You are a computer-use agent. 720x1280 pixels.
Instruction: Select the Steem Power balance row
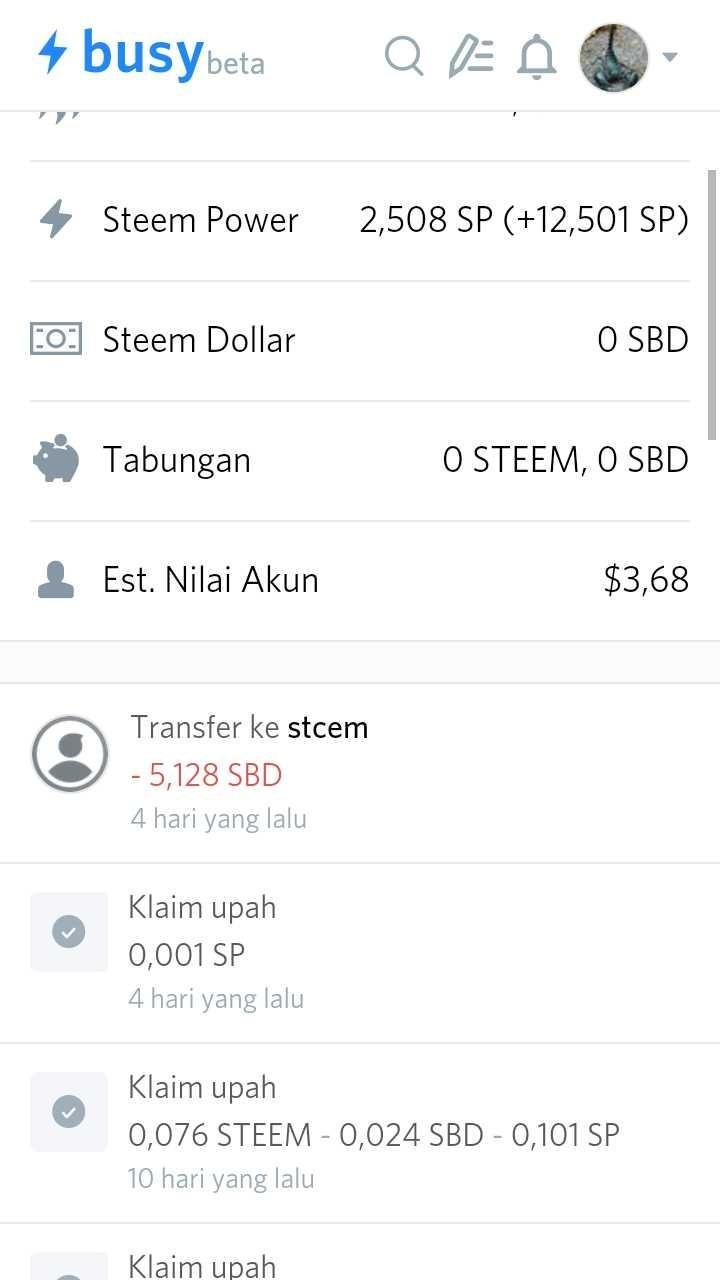point(360,221)
